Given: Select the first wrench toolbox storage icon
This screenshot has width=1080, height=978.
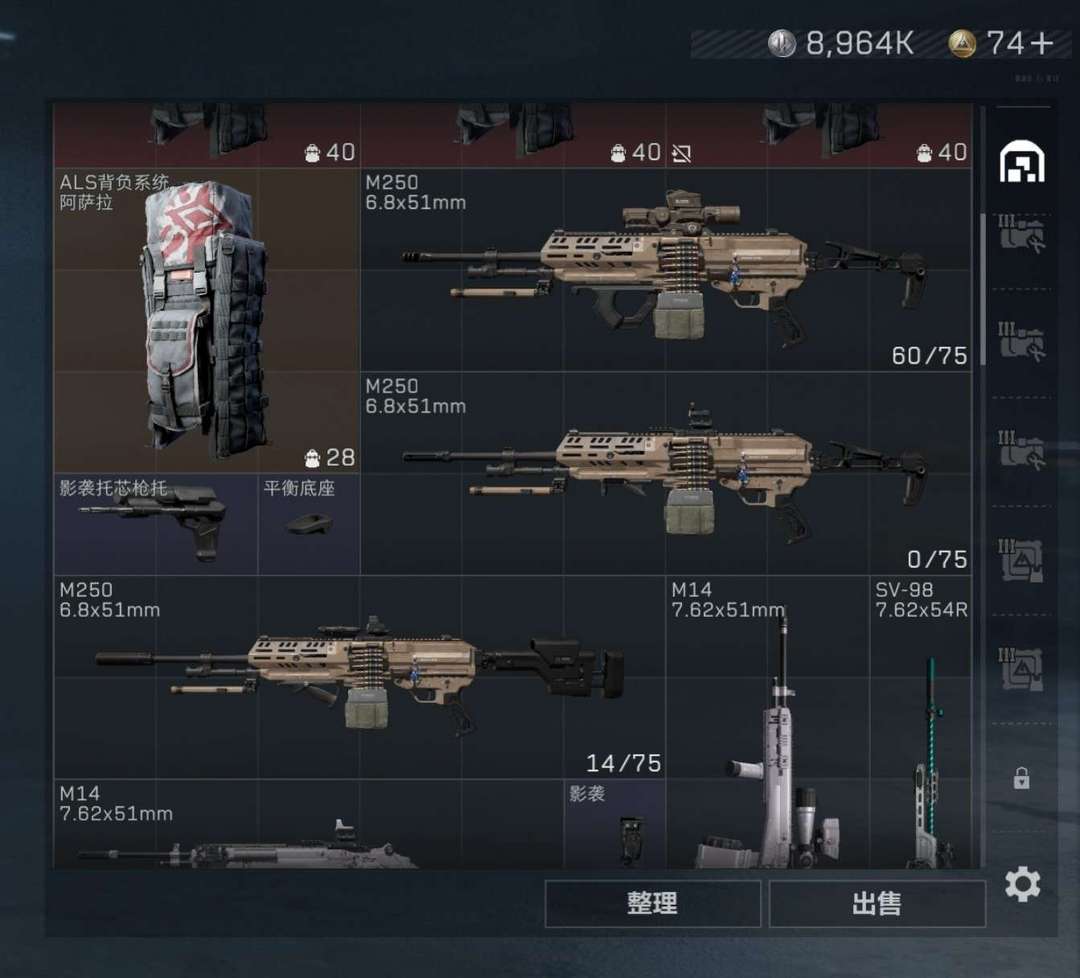Looking at the screenshot, I should point(1022,233).
